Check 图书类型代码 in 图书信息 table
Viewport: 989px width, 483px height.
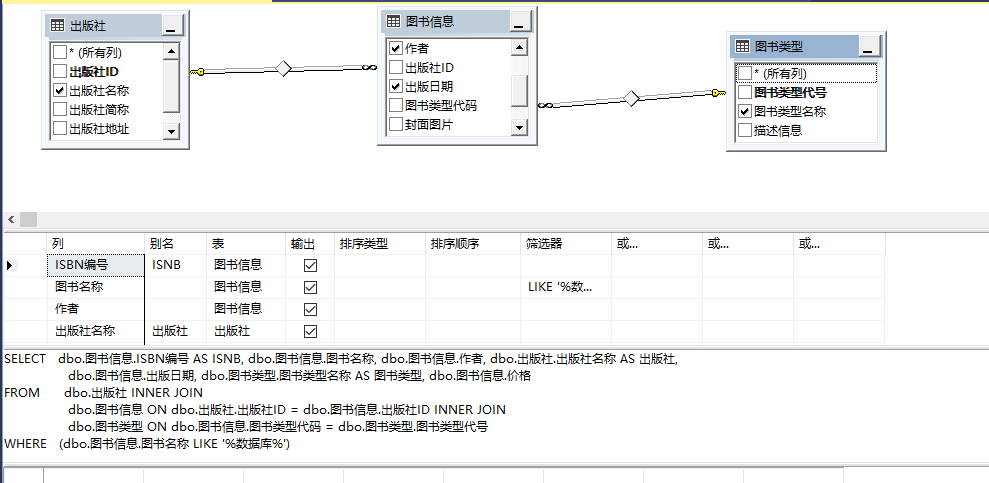(396, 105)
